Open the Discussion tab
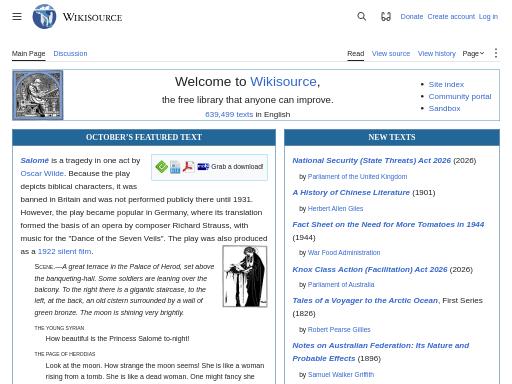The height and width of the screenshot is (384, 512). pos(70,54)
